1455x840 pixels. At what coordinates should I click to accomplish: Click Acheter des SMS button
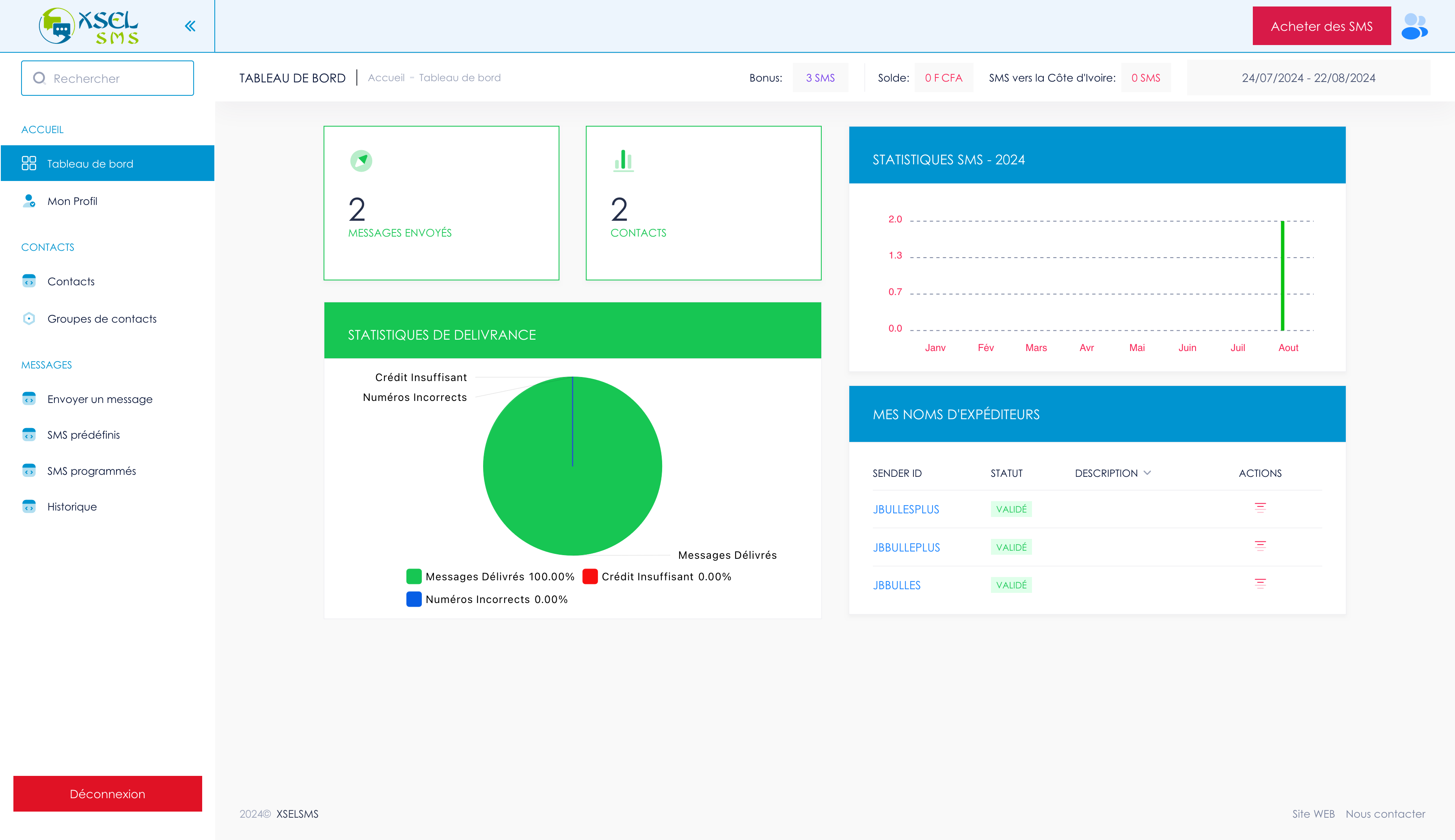[x=1321, y=26]
